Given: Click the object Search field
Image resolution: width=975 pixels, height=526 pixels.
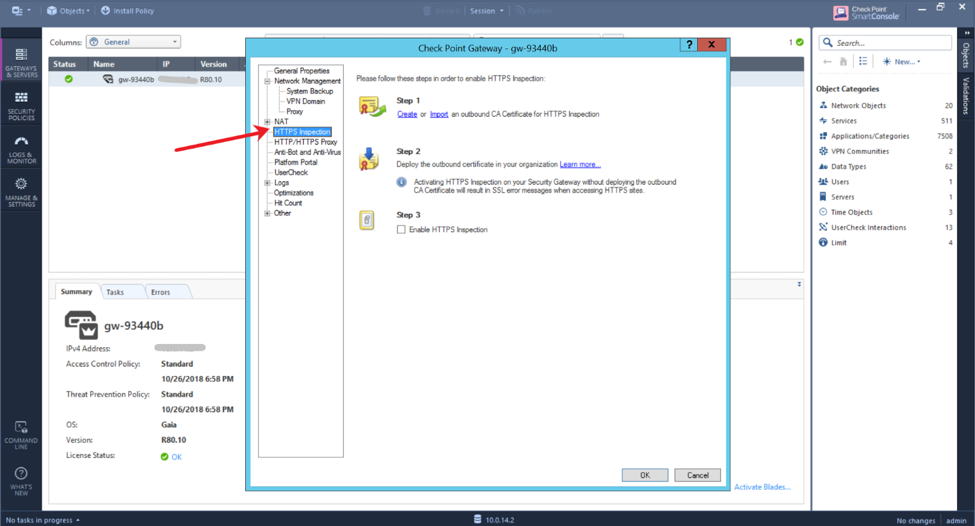Looking at the screenshot, I should (885, 43).
